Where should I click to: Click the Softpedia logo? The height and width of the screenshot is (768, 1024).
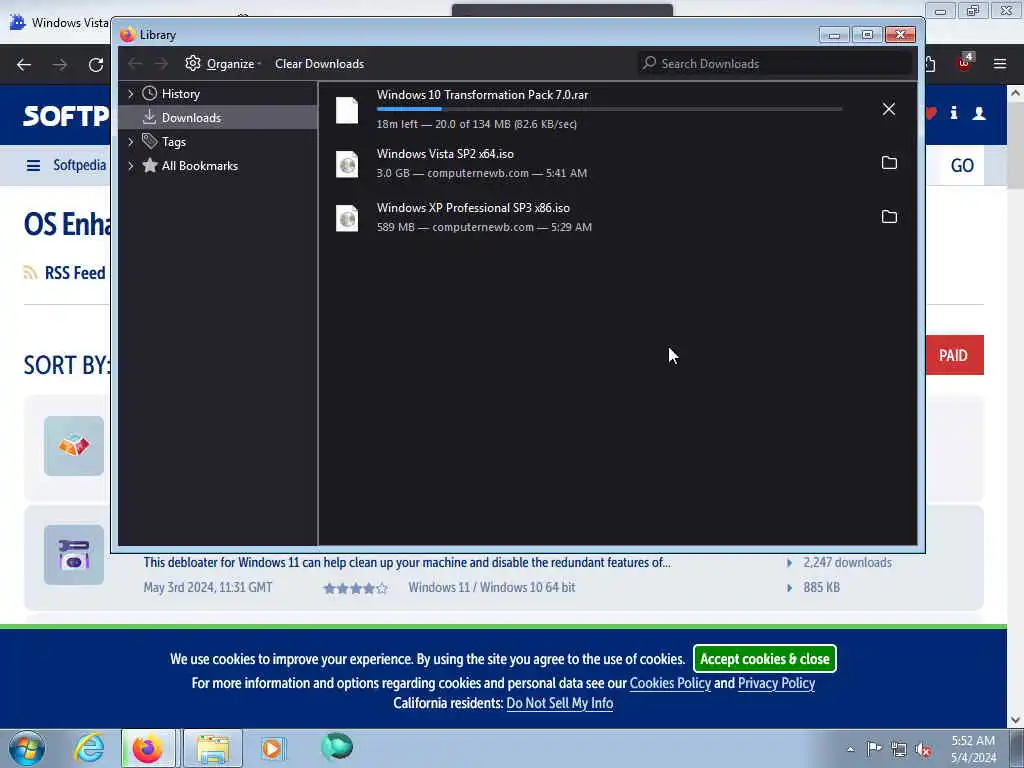click(66, 116)
